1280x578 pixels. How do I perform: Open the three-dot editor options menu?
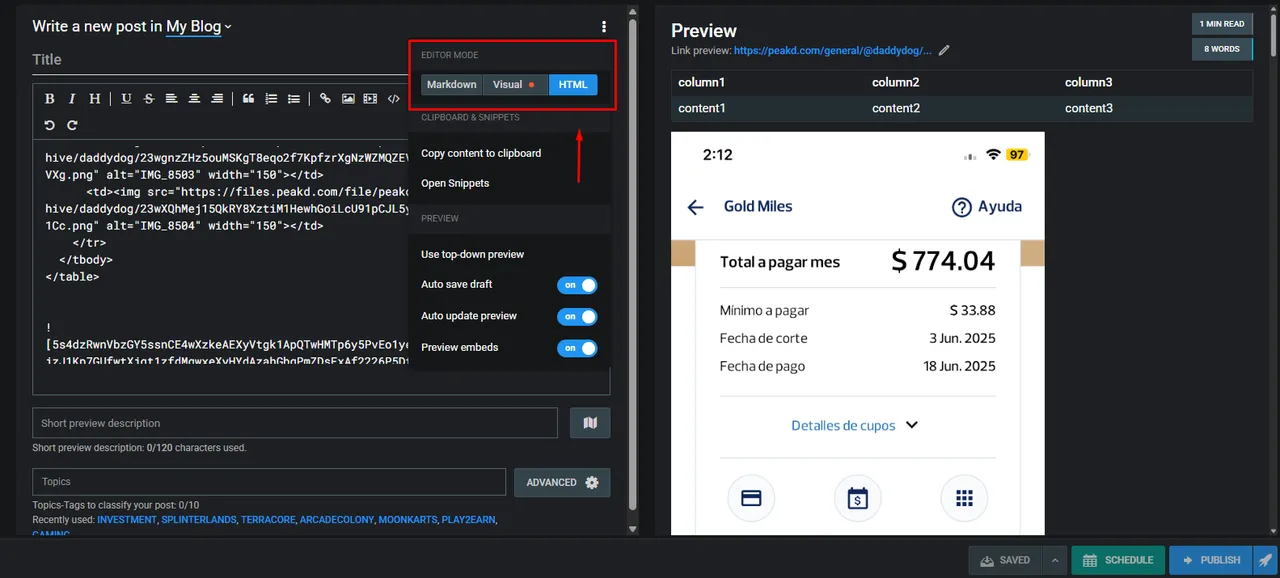604,27
